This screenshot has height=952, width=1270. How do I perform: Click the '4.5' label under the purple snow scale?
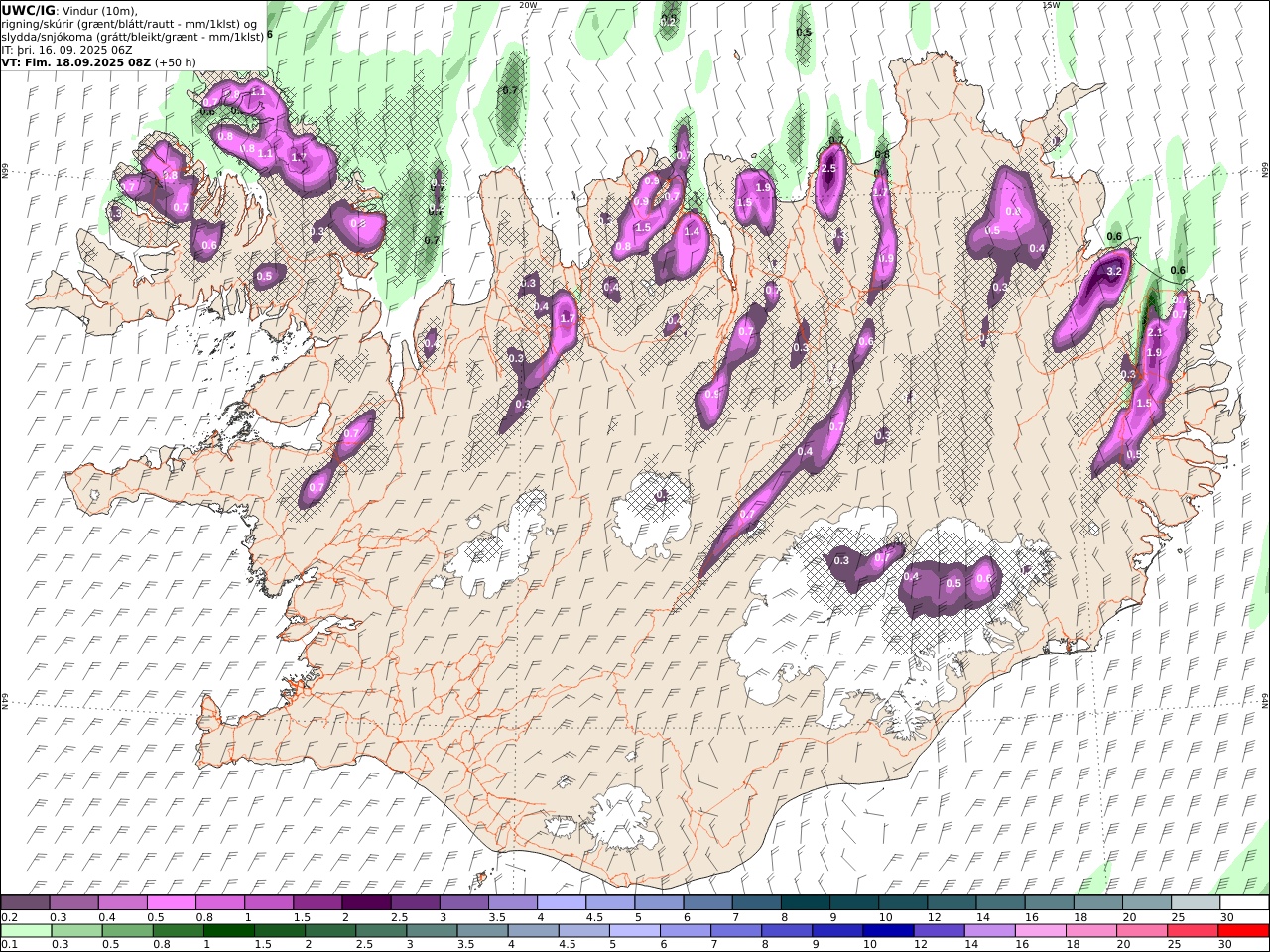click(x=594, y=917)
